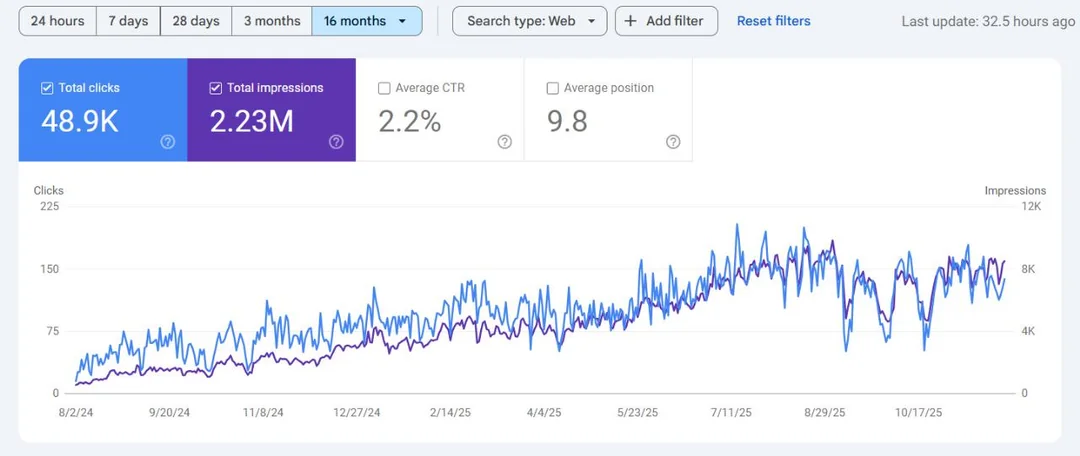Click the Reset filters link
The image size is (1080, 456).
(x=773, y=21)
